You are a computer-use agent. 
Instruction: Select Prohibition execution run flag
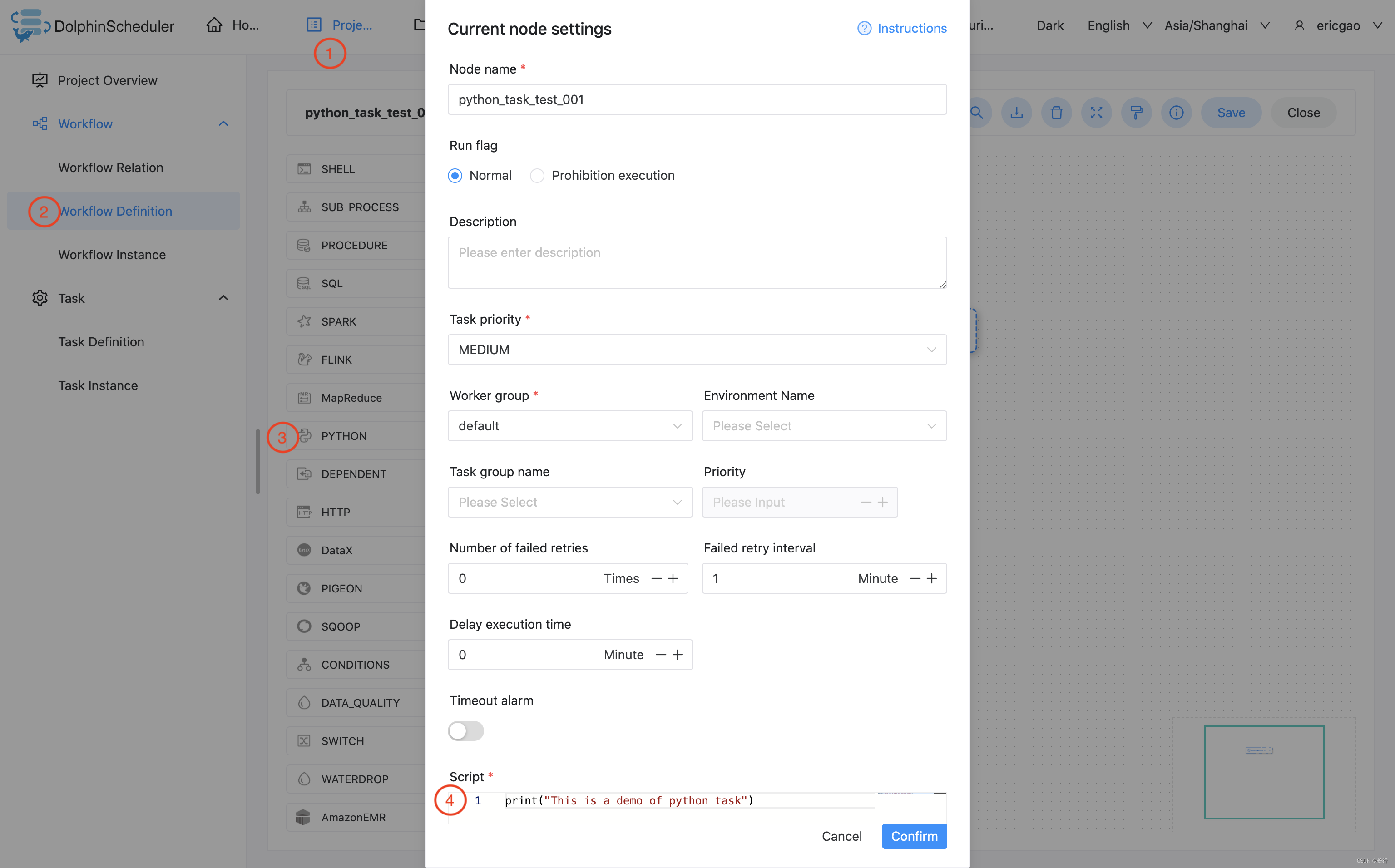coord(537,175)
